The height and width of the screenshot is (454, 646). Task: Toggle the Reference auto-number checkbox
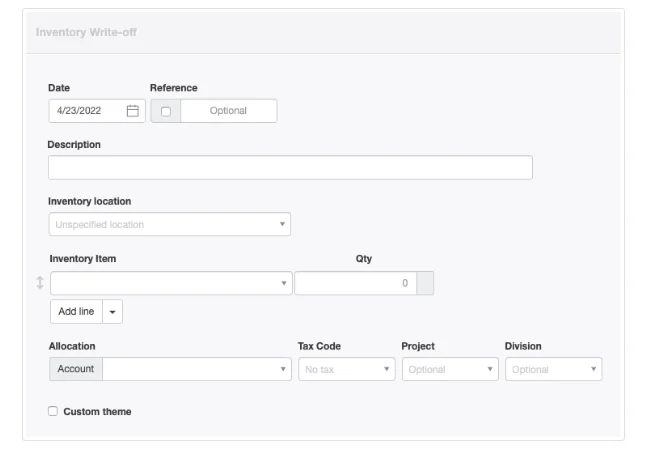[166, 111]
